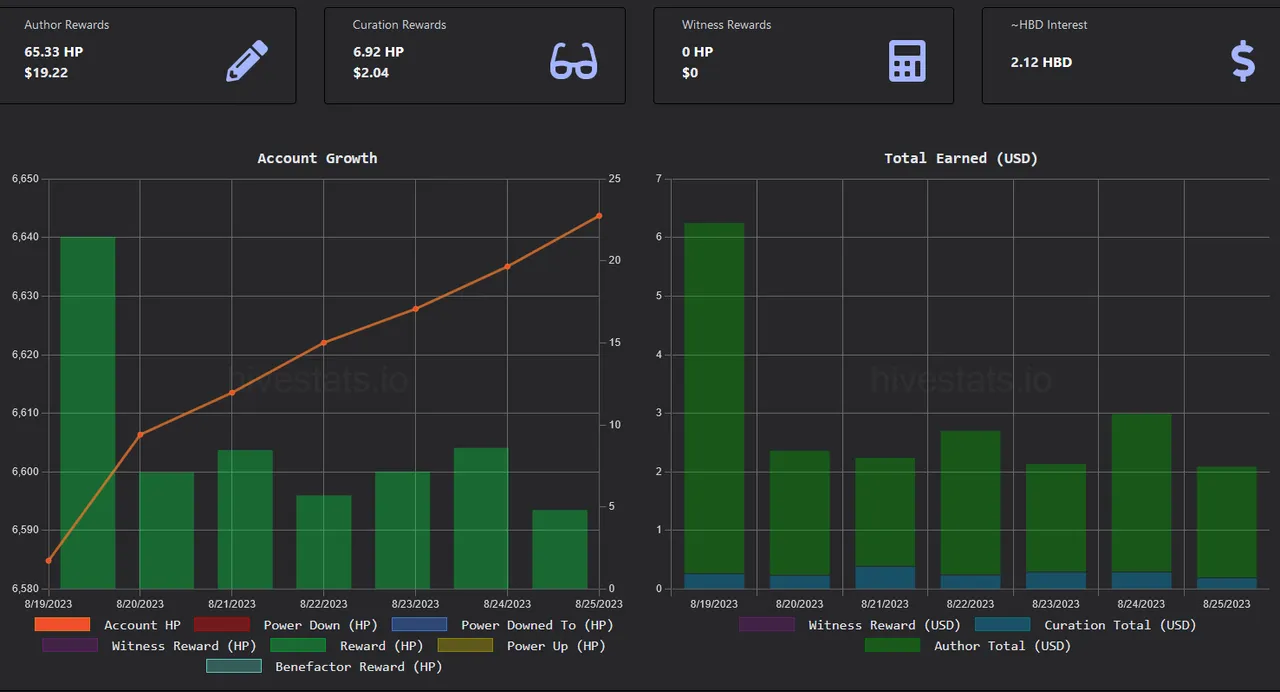Click the Author Rewards 65.33 HP value
The height and width of the screenshot is (692, 1280).
(x=54, y=52)
